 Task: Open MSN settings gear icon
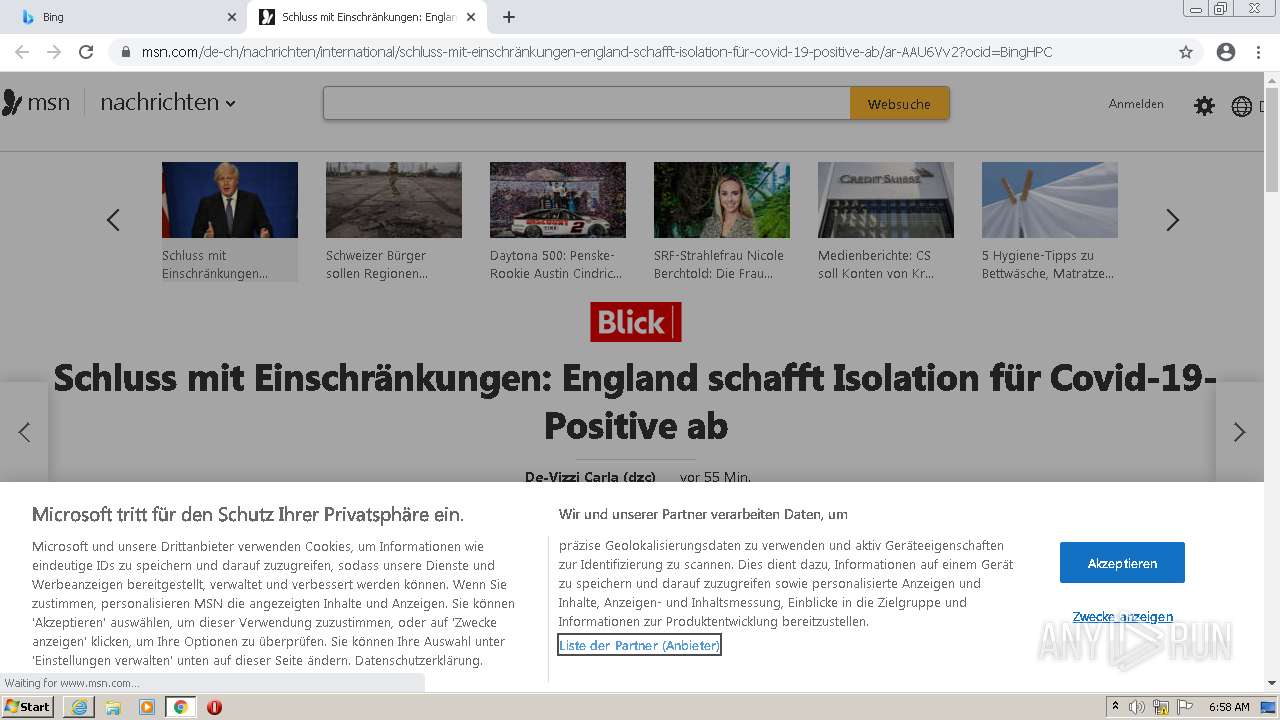(x=1204, y=105)
